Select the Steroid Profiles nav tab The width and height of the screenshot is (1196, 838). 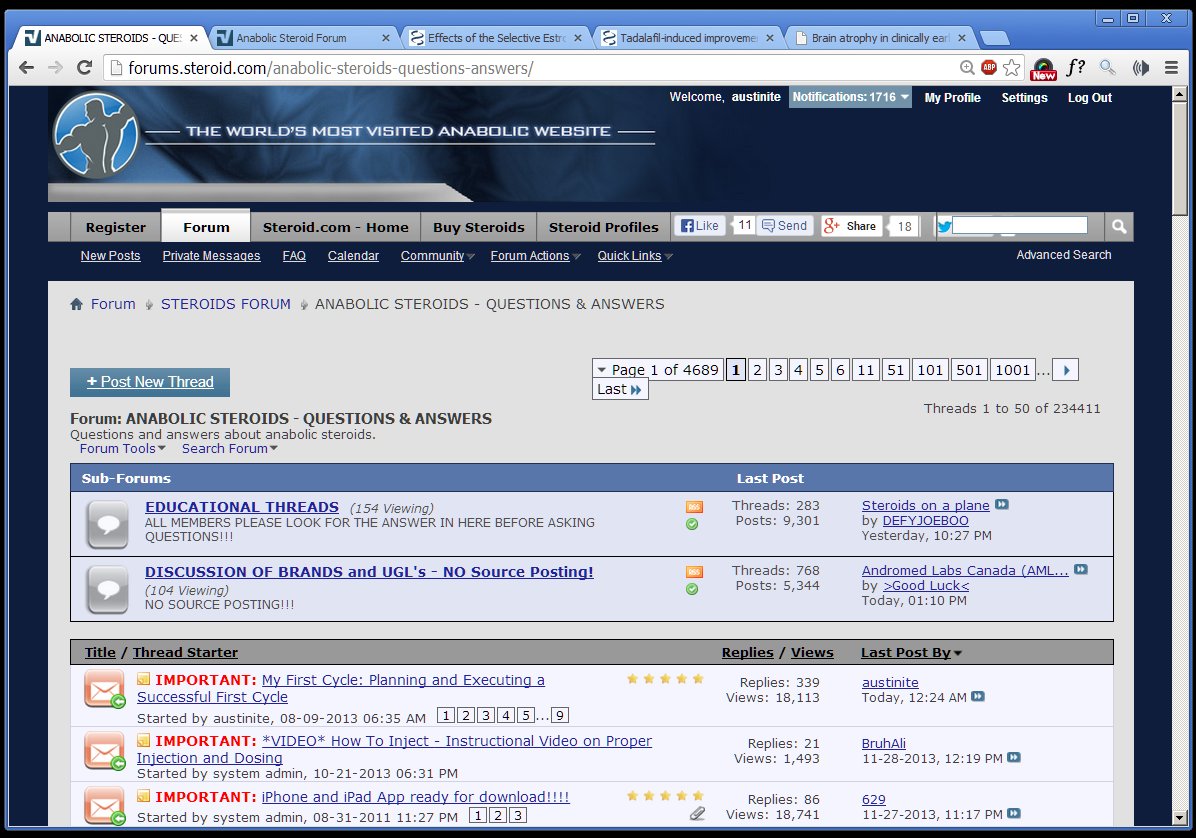point(603,227)
